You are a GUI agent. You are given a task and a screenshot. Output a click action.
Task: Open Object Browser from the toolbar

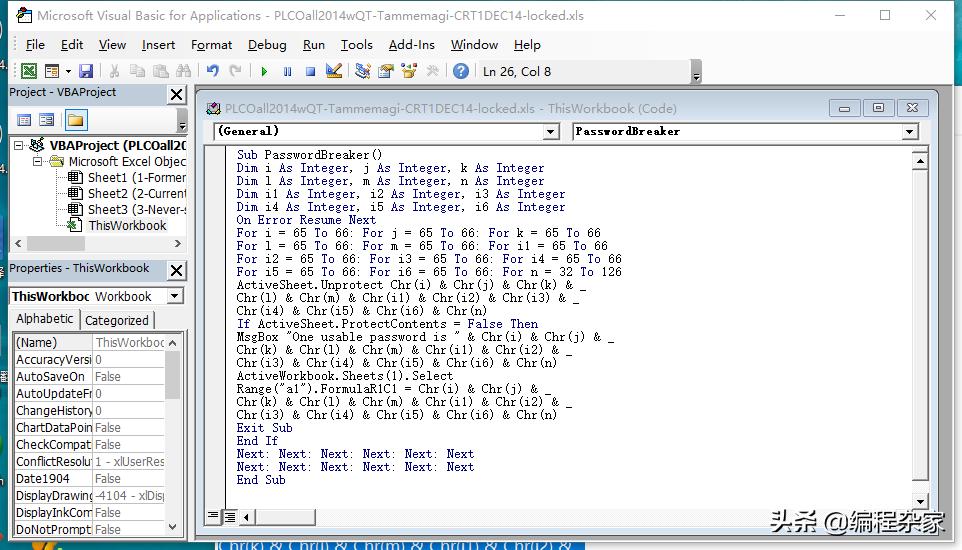pos(409,71)
